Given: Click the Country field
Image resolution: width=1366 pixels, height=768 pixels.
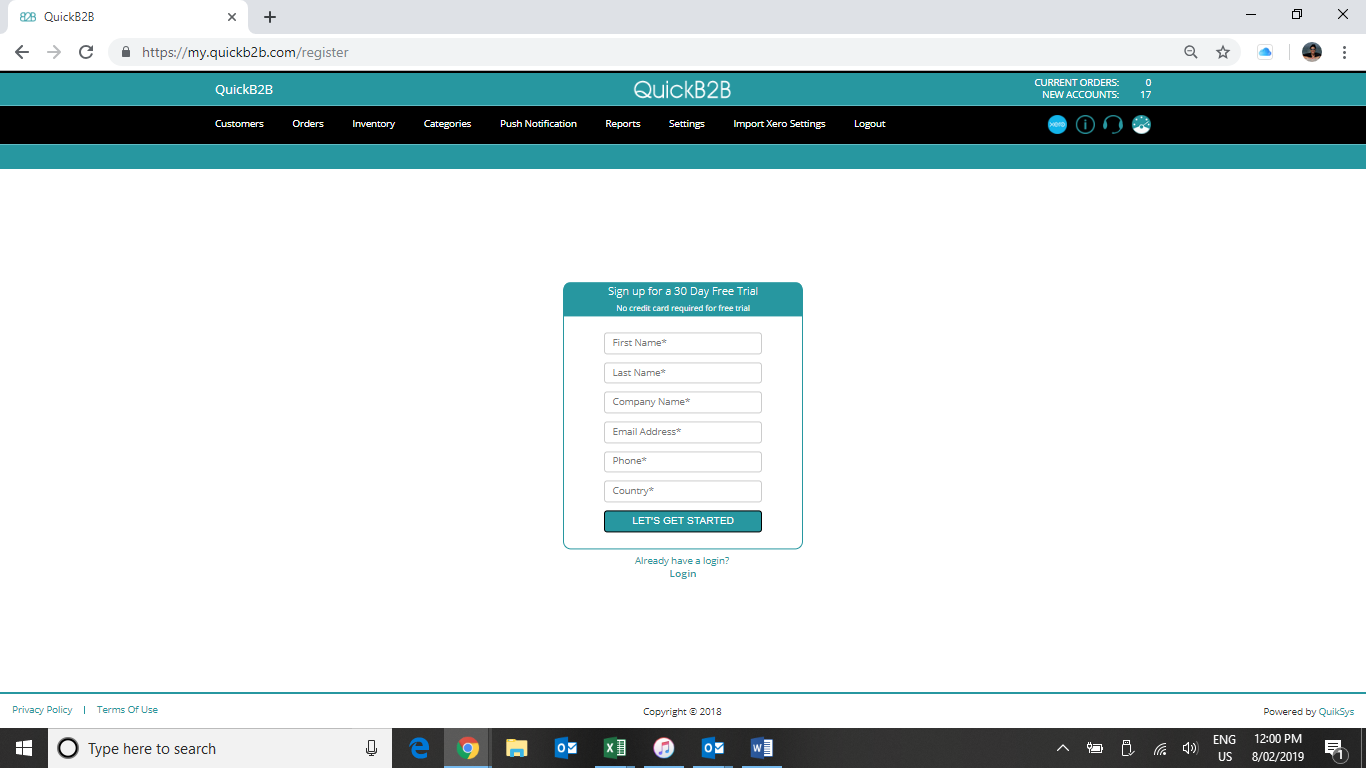Looking at the screenshot, I should 683,491.
